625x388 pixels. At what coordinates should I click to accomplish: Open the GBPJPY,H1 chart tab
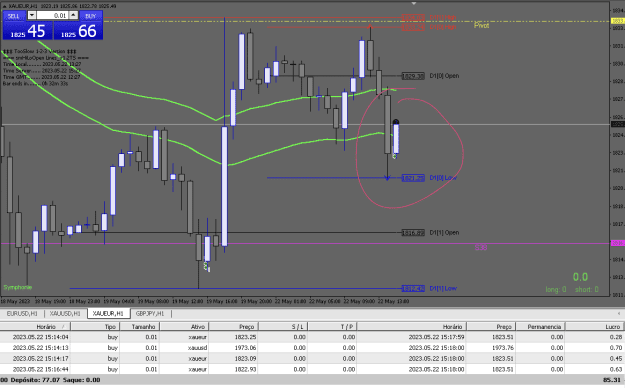point(150,313)
